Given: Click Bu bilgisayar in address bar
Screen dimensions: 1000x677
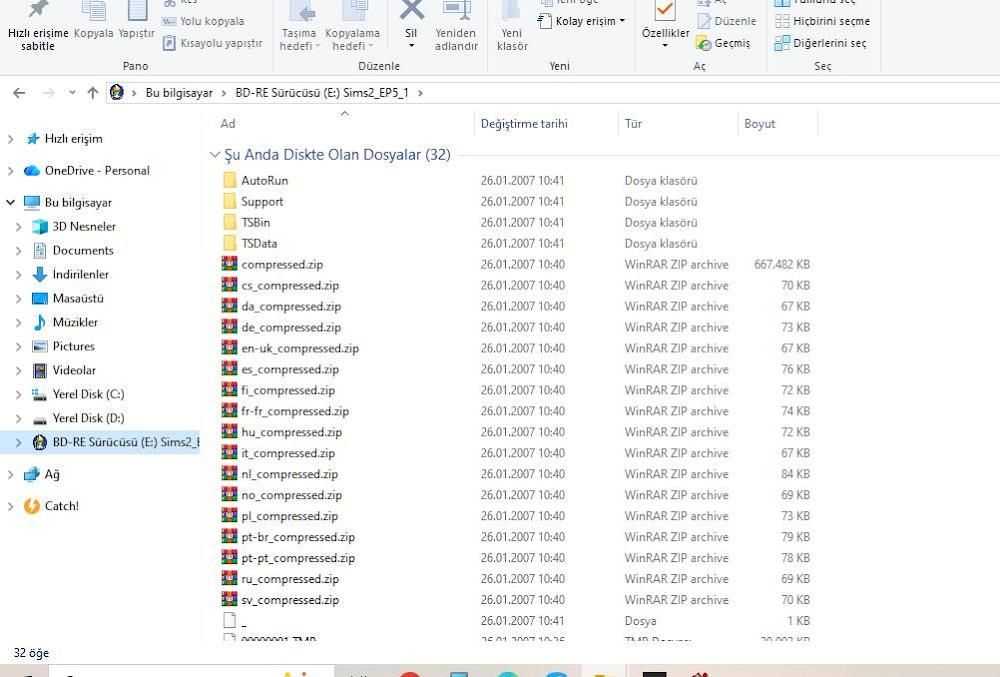Looking at the screenshot, I should [179, 93].
